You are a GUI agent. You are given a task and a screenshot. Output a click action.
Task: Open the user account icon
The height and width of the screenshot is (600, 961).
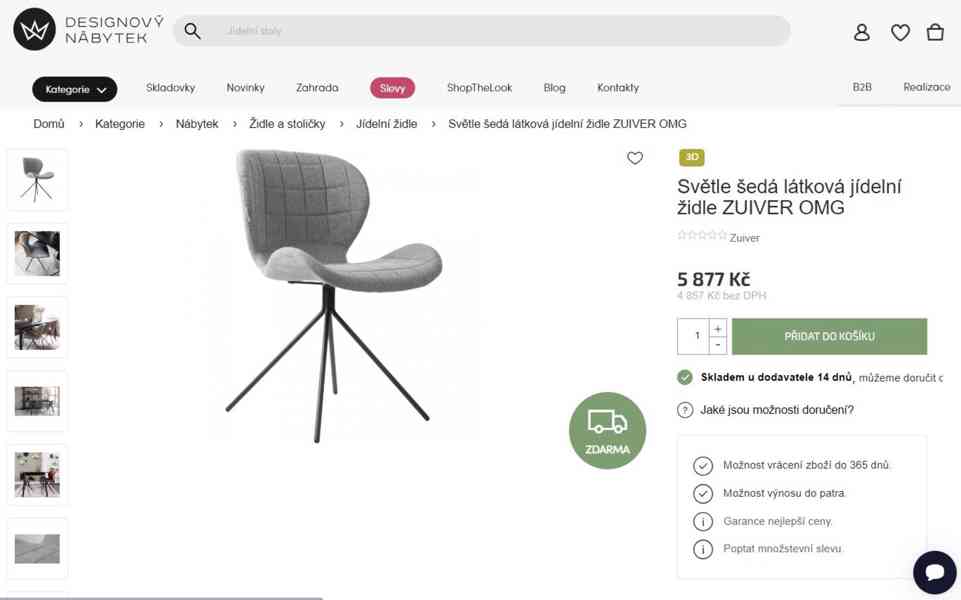click(862, 32)
